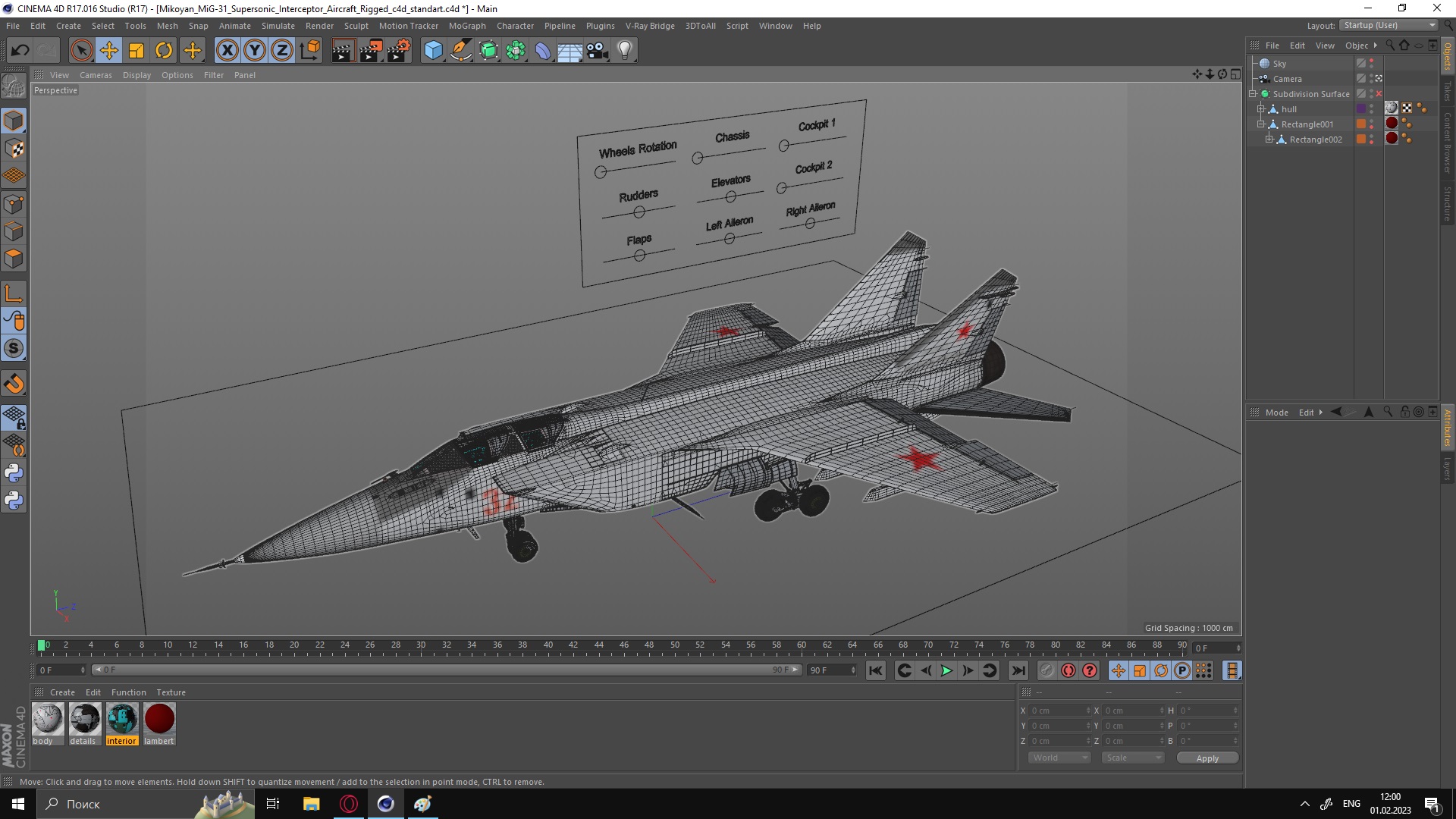Open Edit Render Settings icon
Viewport: 1456px width, 819px height.
pos(399,51)
